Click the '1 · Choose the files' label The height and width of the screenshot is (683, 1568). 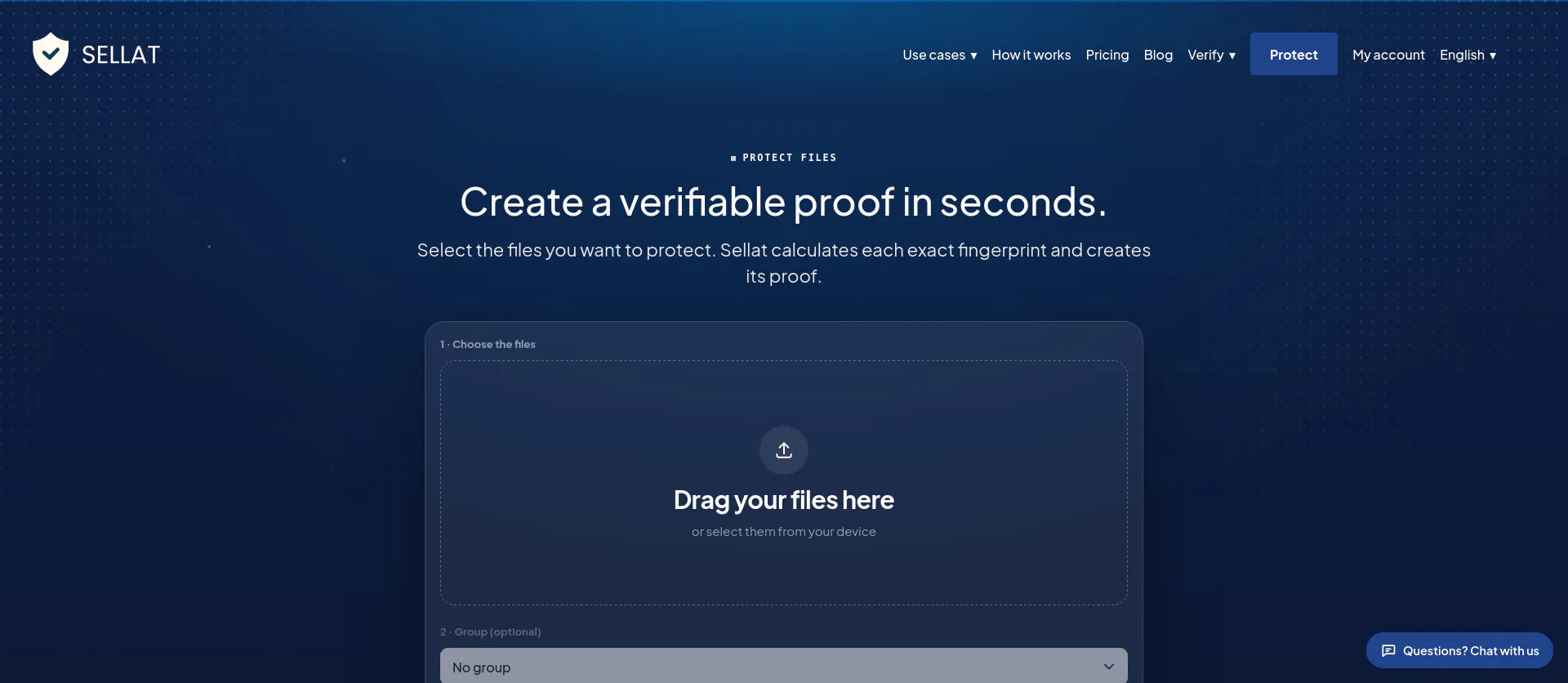(488, 344)
